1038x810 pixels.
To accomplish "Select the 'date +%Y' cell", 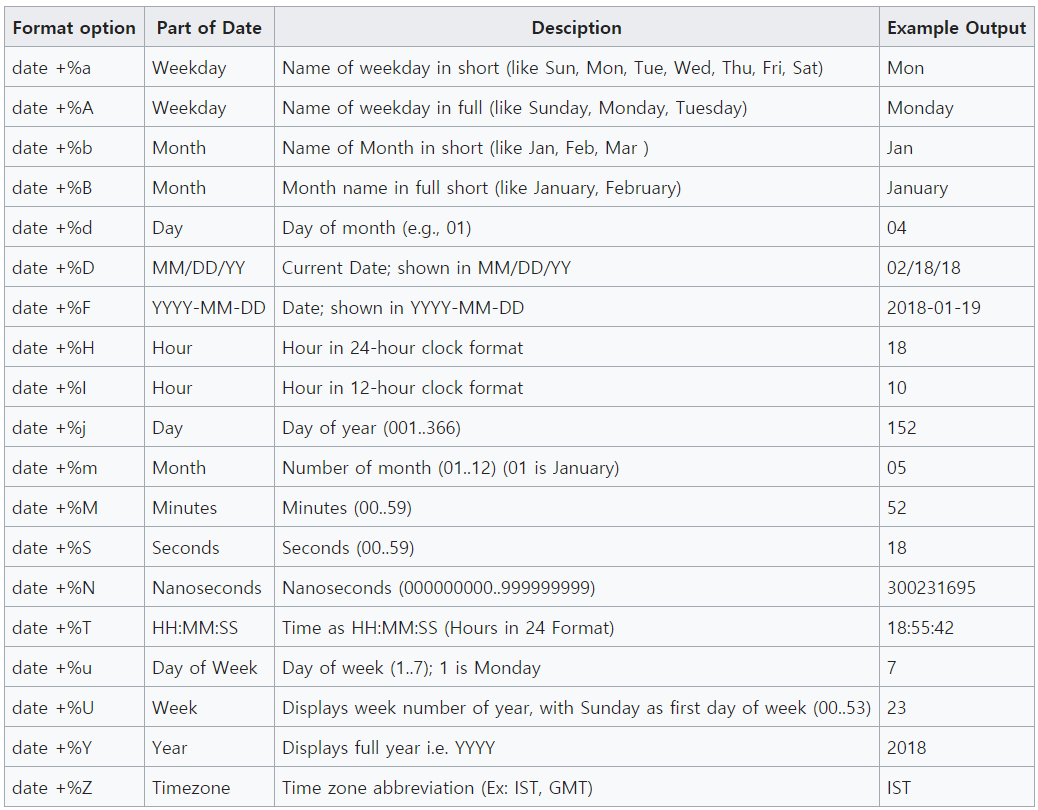I will pos(74,748).
